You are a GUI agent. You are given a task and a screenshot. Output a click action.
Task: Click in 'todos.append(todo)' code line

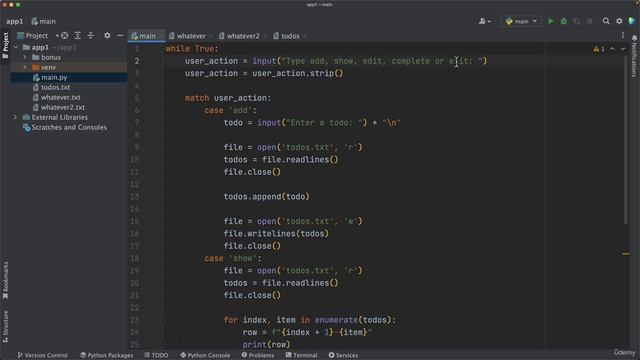pyautogui.click(x=267, y=197)
